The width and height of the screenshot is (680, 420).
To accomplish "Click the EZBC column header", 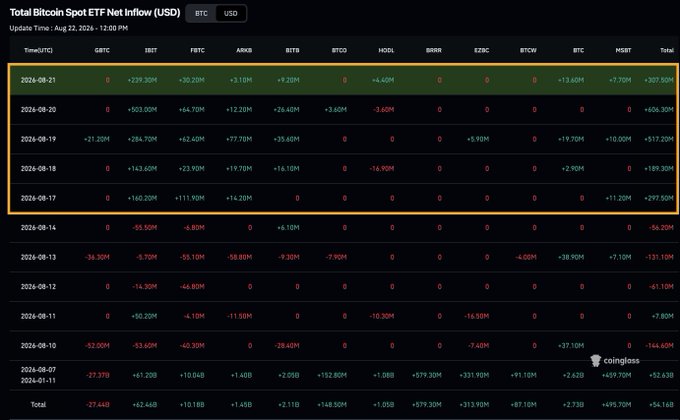I will click(x=481, y=50).
